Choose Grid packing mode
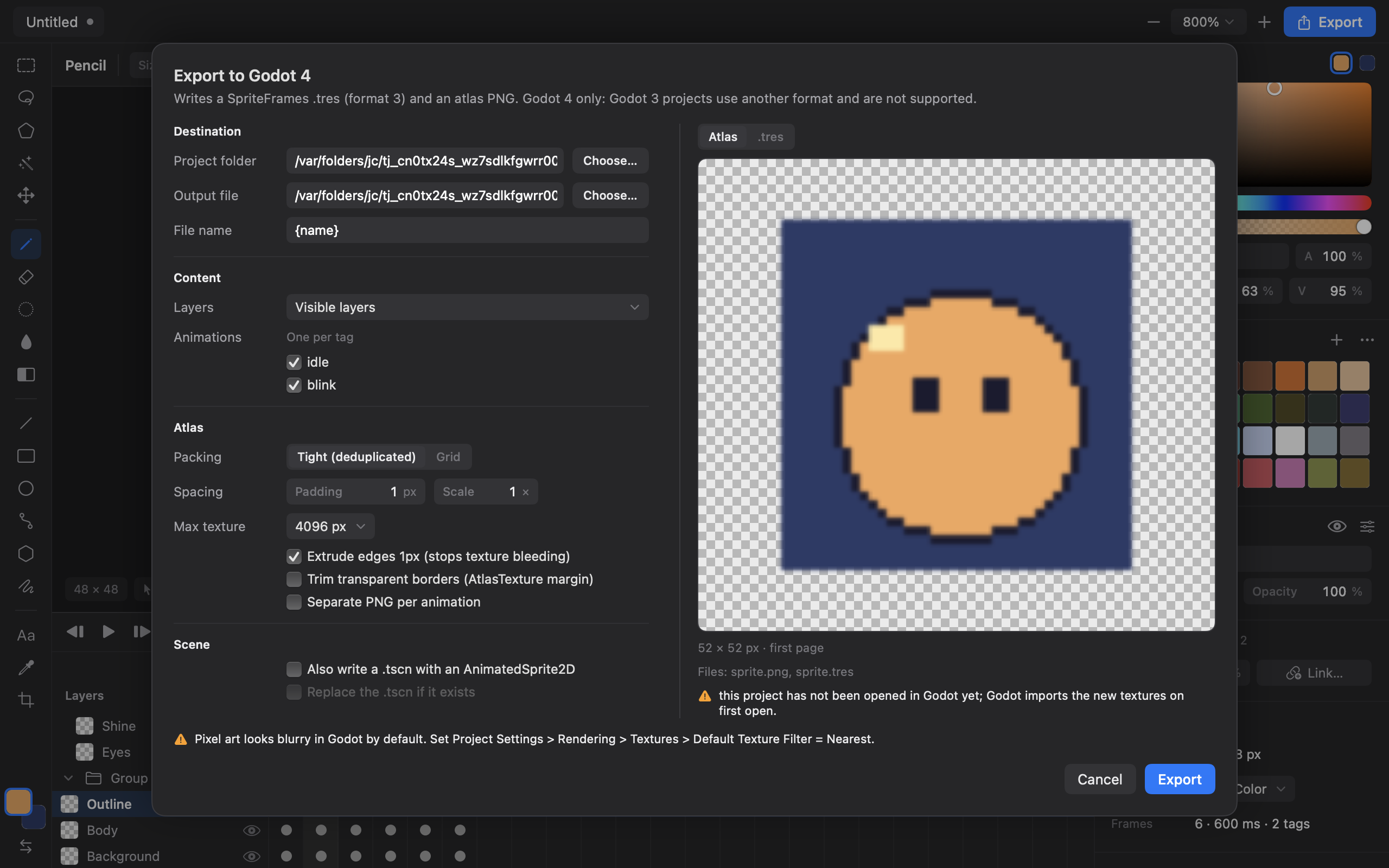The height and width of the screenshot is (868, 1389). (448, 457)
